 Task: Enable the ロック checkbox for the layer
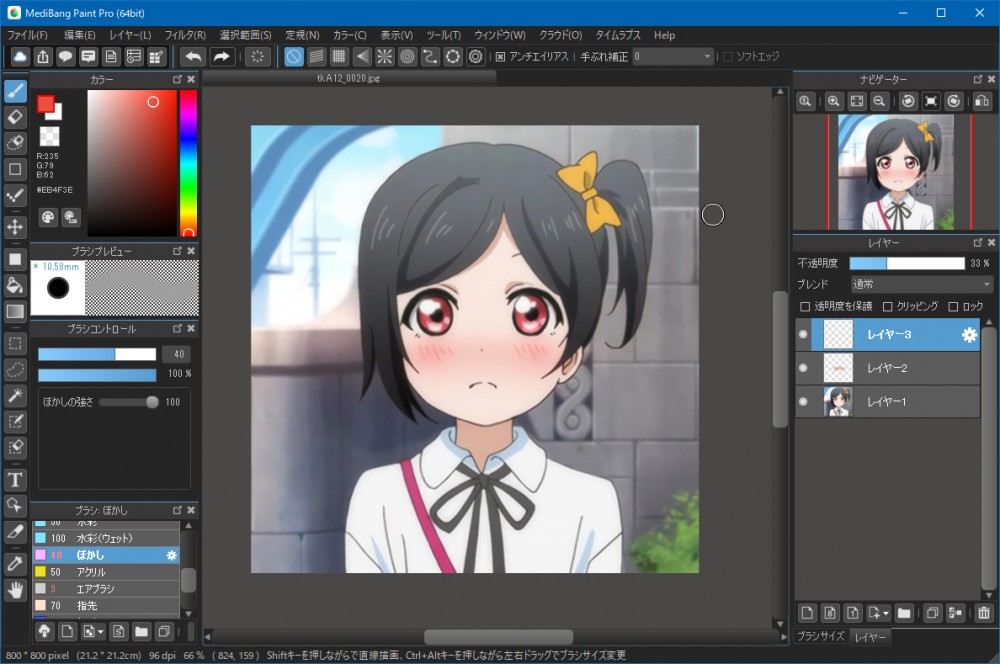[x=953, y=307]
